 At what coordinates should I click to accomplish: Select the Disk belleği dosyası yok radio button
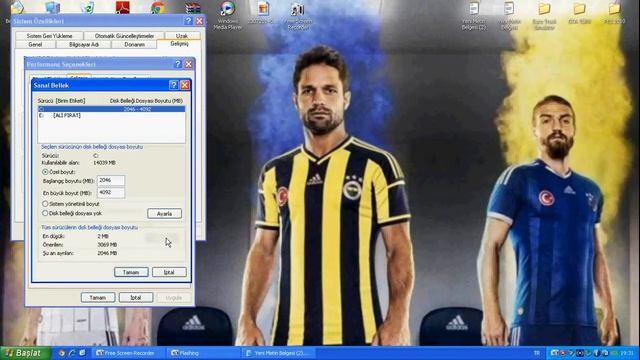coord(45,213)
